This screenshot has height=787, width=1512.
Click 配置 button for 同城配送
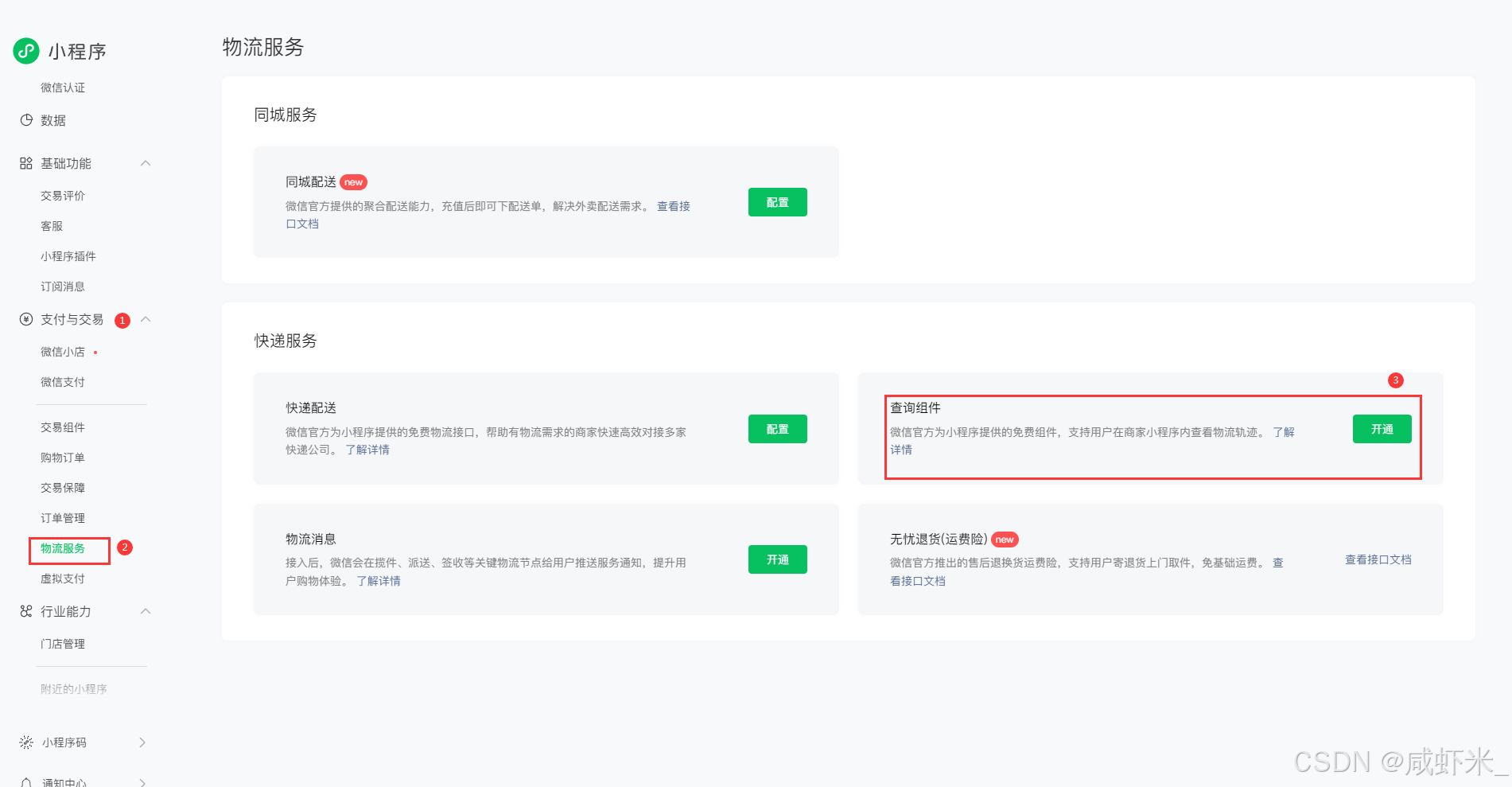click(x=777, y=202)
